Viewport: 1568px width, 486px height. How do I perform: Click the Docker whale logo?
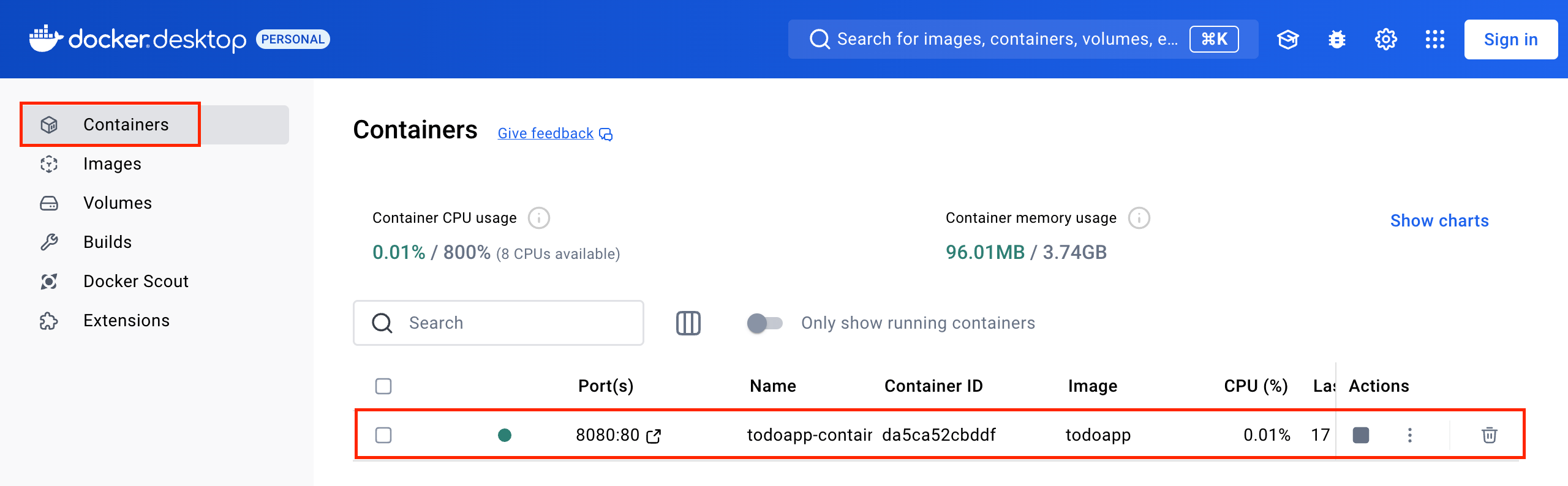coord(46,39)
